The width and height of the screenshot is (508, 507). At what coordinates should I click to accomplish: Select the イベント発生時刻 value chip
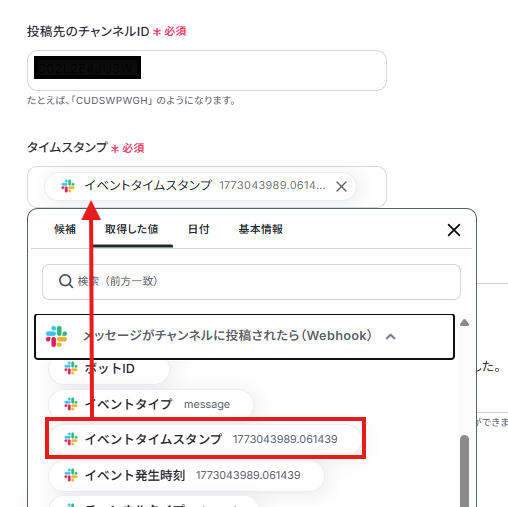(x=186, y=475)
